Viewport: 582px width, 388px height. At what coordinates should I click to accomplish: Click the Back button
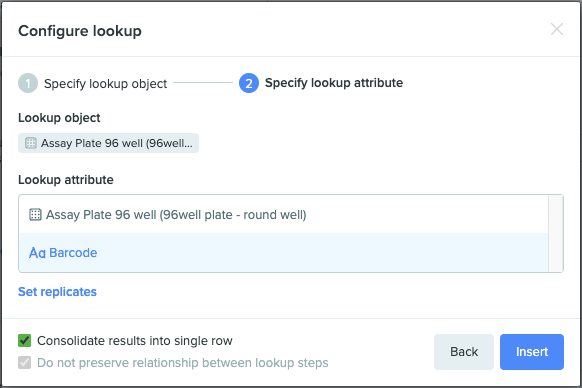point(464,352)
